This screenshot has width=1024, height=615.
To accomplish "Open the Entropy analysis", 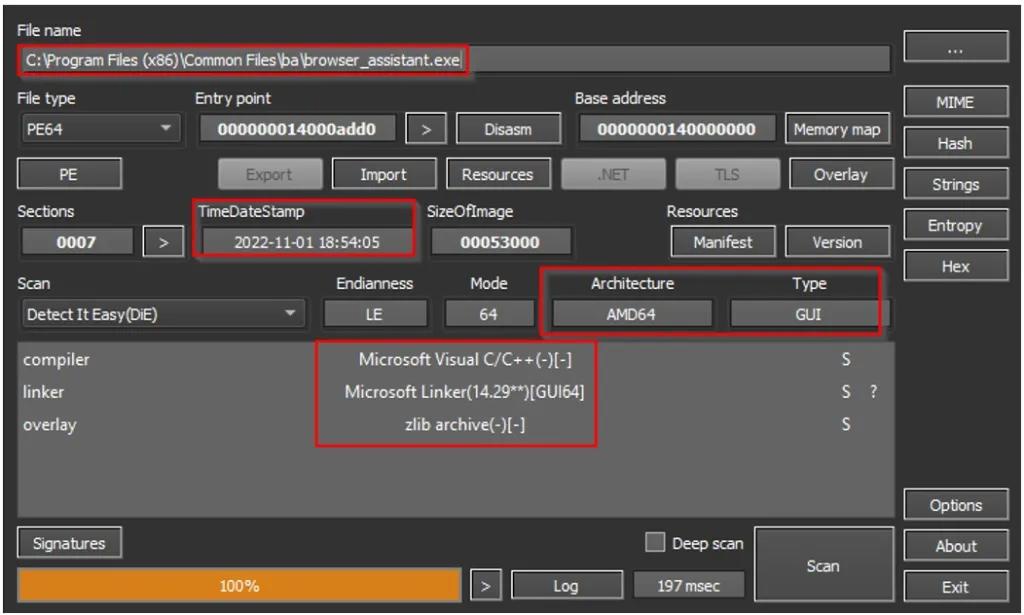I will click(955, 226).
